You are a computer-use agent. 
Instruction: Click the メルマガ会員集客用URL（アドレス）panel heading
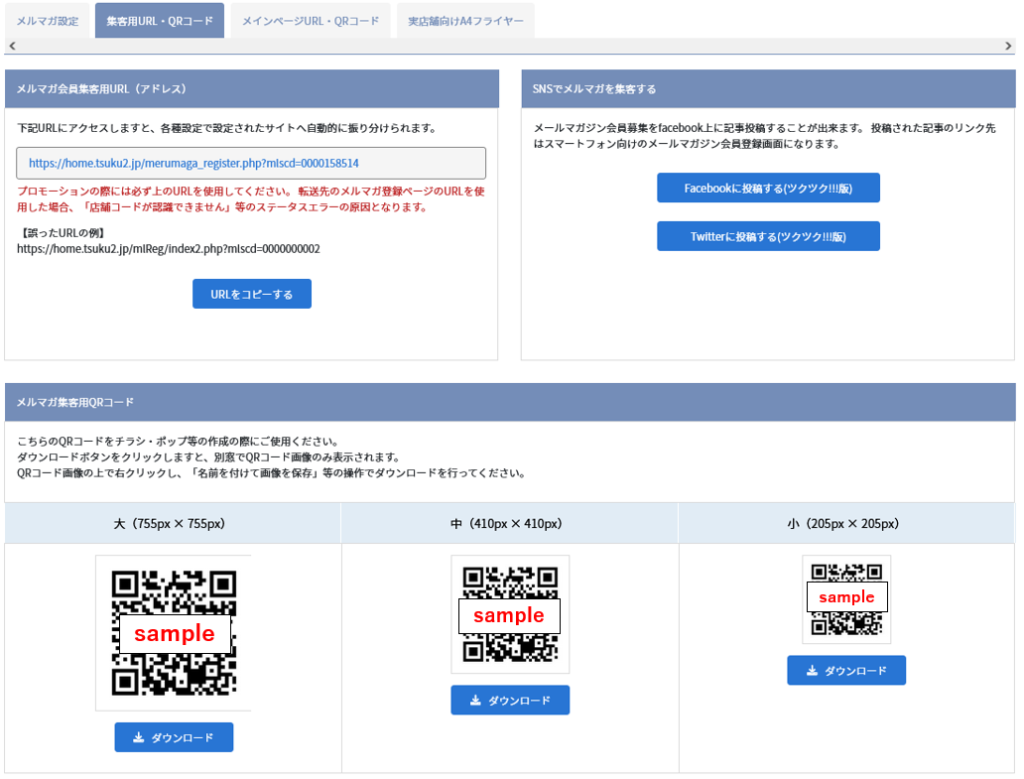click(251, 89)
